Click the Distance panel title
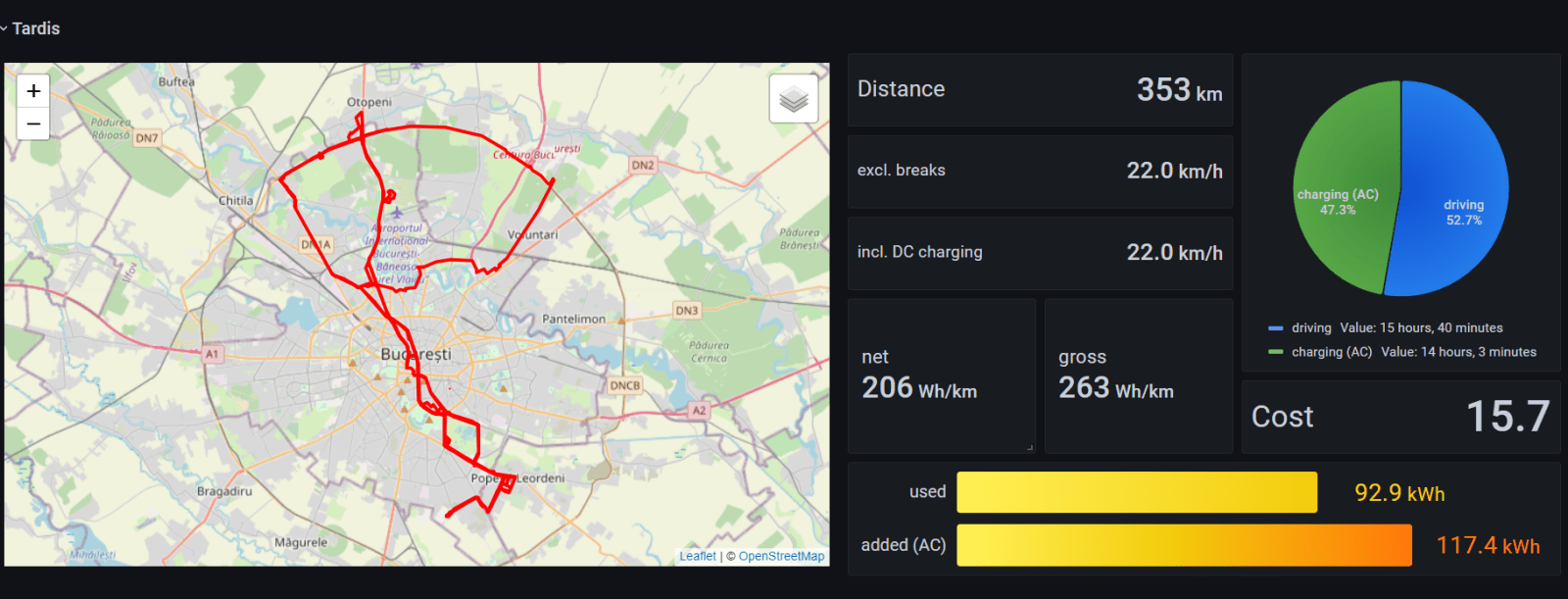Image resolution: width=1568 pixels, height=599 pixels. coord(901,89)
